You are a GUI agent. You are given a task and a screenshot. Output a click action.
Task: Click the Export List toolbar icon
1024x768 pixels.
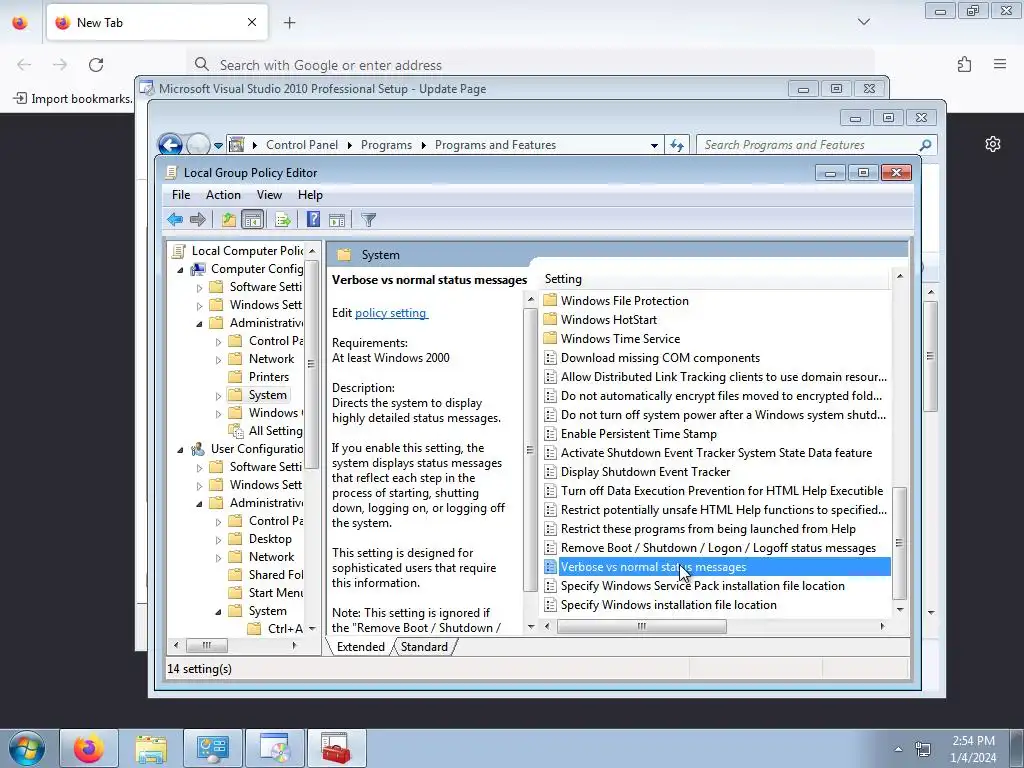tap(283, 220)
